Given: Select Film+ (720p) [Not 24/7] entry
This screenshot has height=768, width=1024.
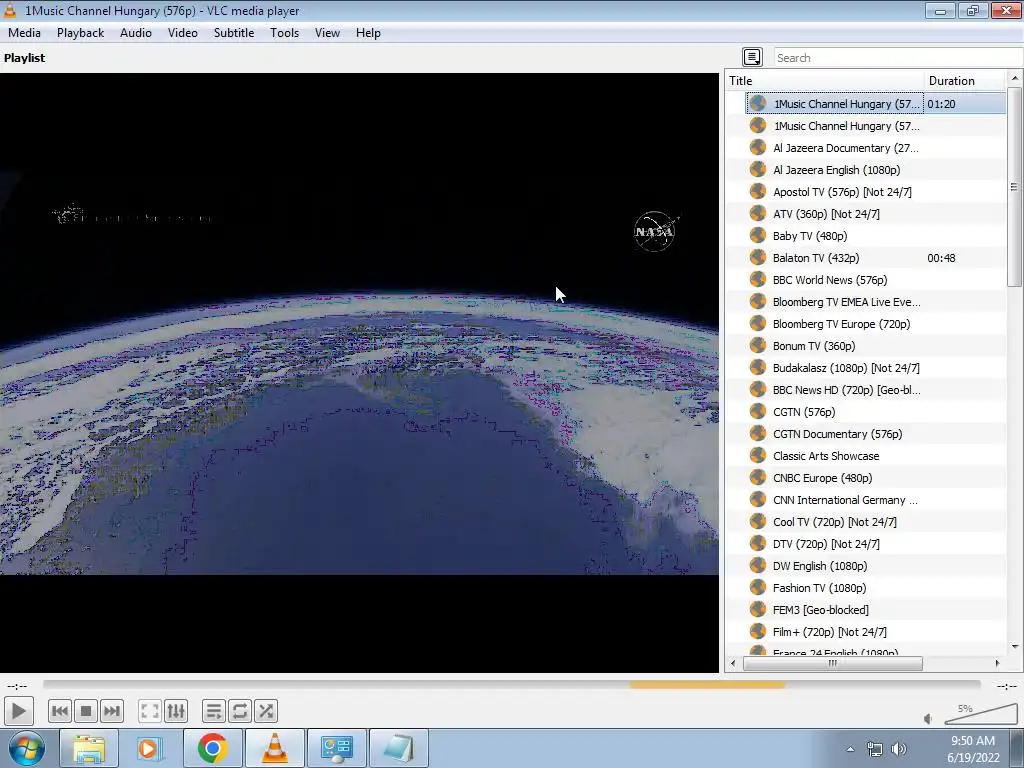Looking at the screenshot, I should pyautogui.click(x=866, y=632).
